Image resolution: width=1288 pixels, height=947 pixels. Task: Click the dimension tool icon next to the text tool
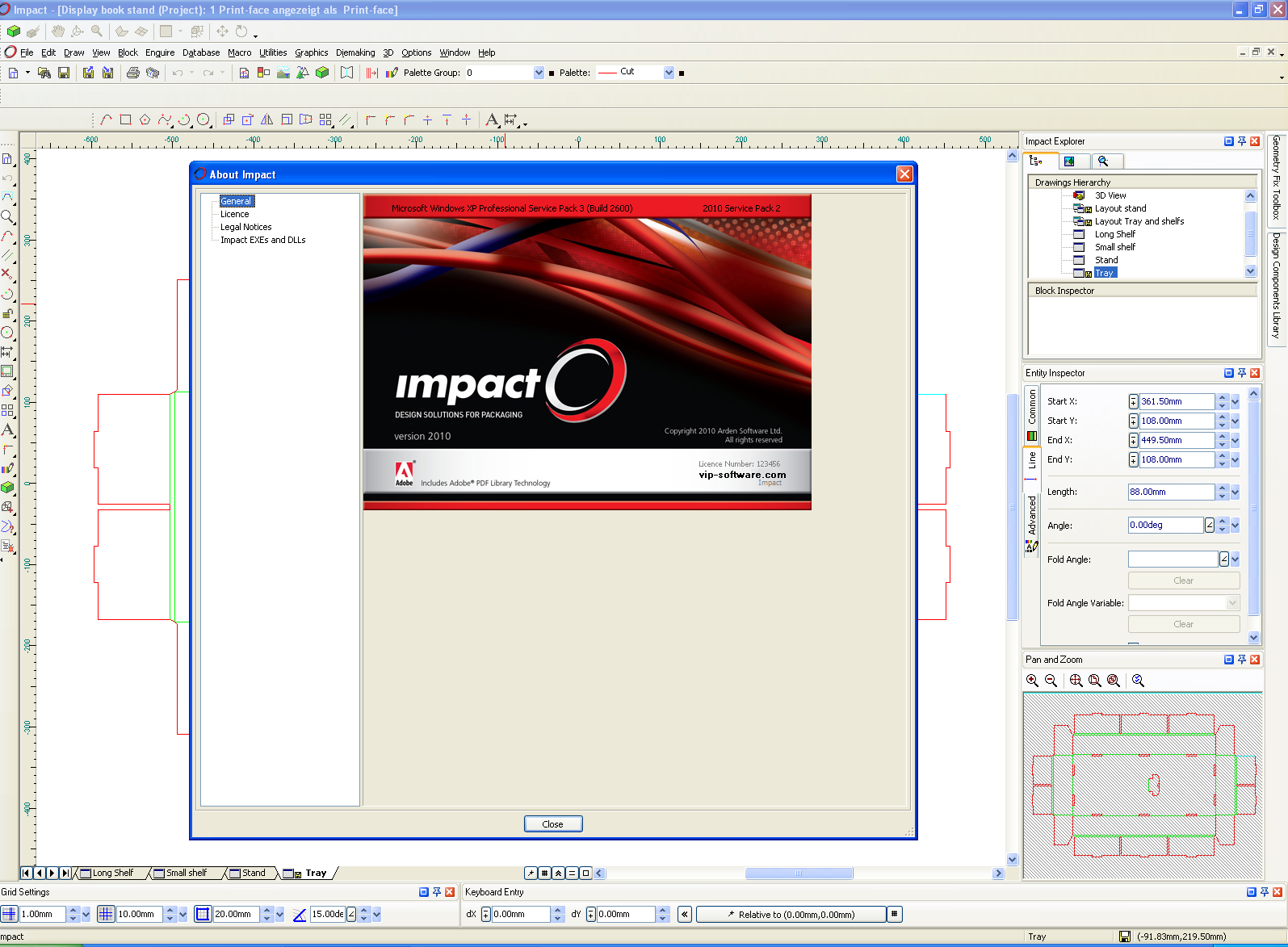(x=510, y=119)
